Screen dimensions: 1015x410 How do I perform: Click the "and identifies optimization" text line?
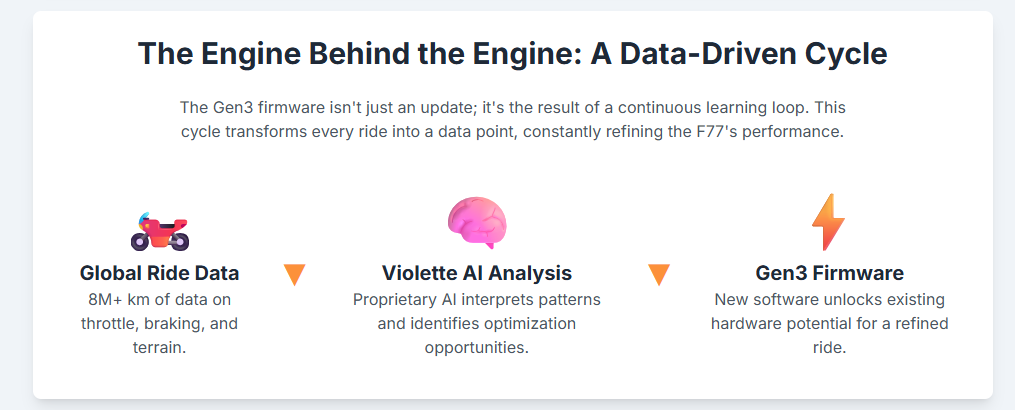(x=477, y=324)
